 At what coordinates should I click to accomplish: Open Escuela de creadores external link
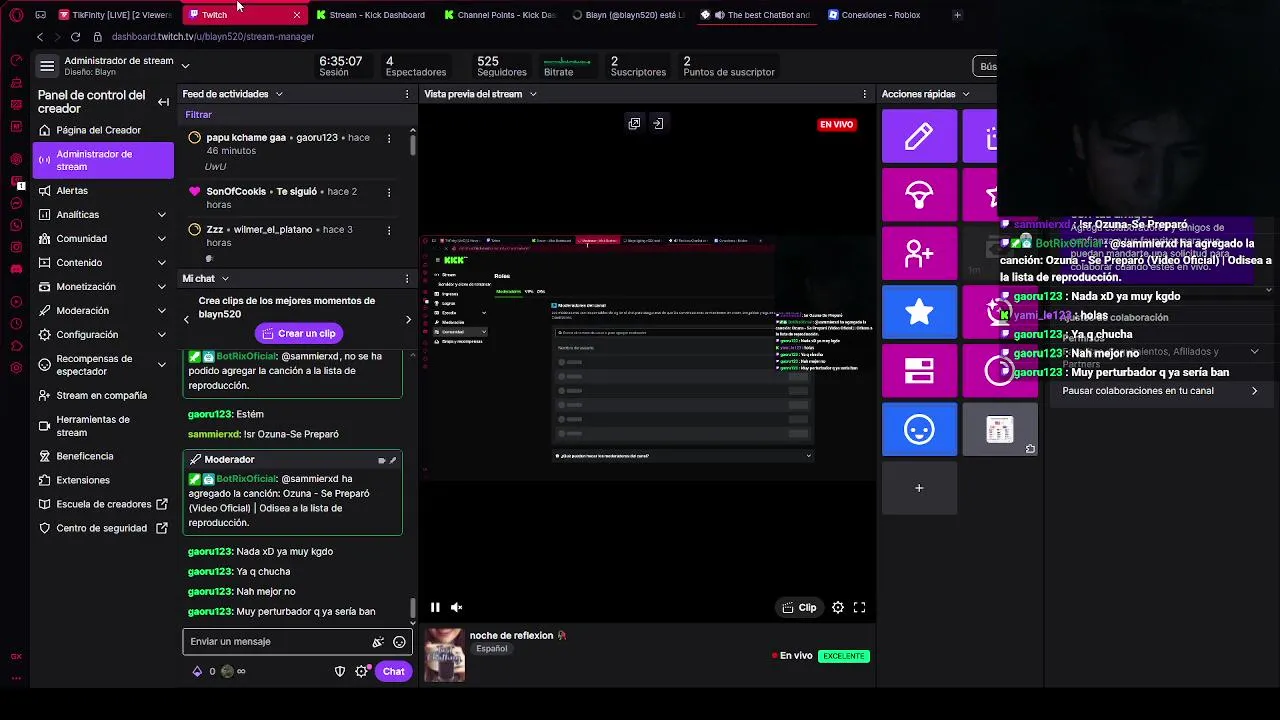tap(102, 504)
